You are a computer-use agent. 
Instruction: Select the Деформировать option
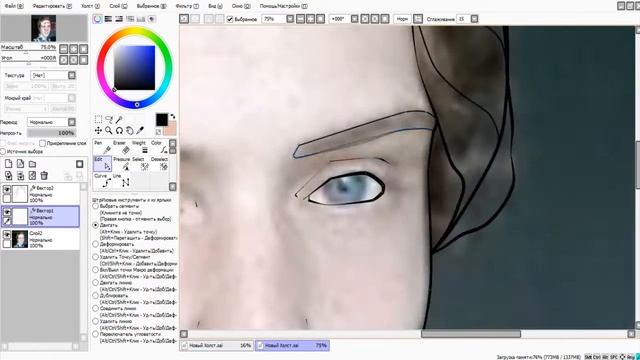[x=96, y=244]
